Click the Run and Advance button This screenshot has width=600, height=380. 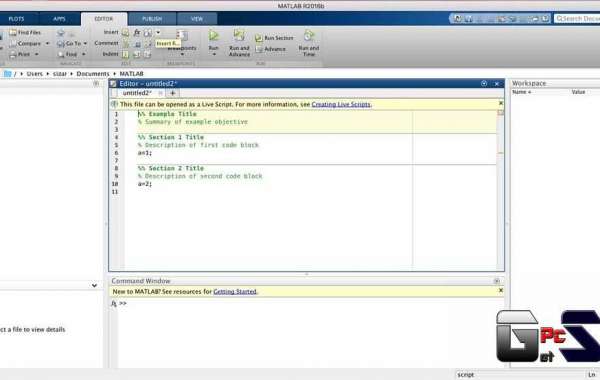[x=239, y=43]
